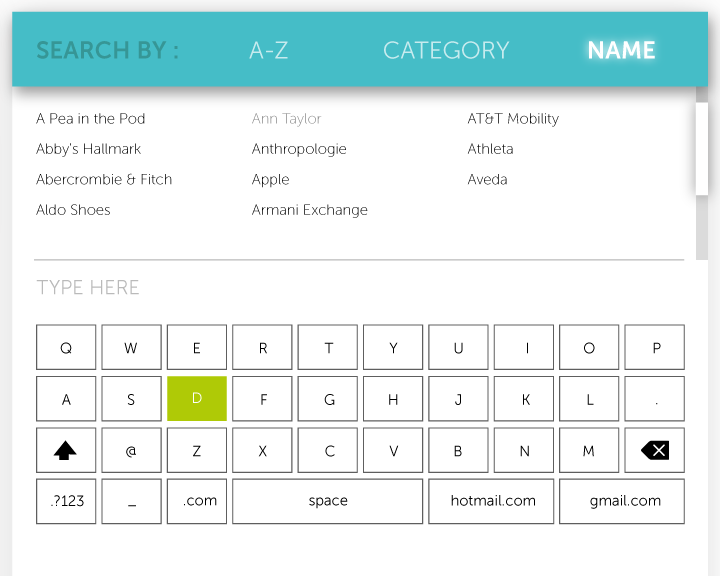Tap the space bar
This screenshot has height=576, width=720.
tap(327, 501)
